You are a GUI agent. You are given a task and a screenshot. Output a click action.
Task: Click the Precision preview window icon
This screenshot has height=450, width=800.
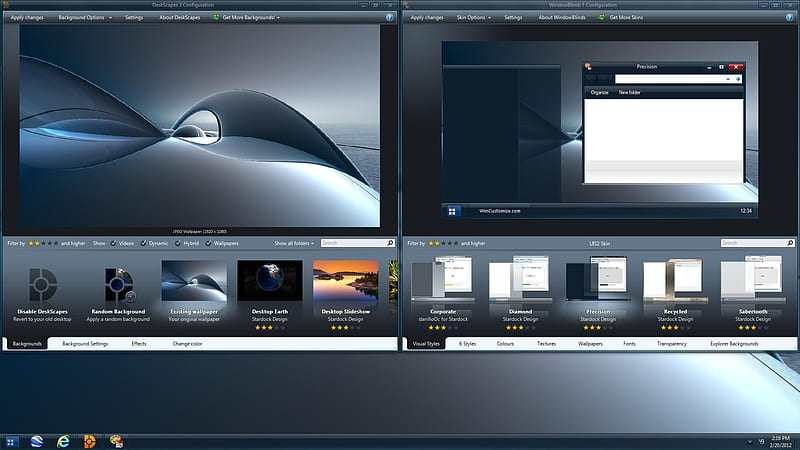(x=588, y=66)
